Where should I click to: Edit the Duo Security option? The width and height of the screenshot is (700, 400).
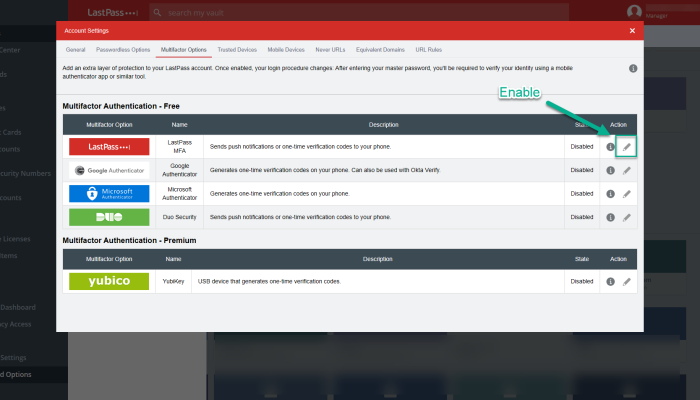627,217
